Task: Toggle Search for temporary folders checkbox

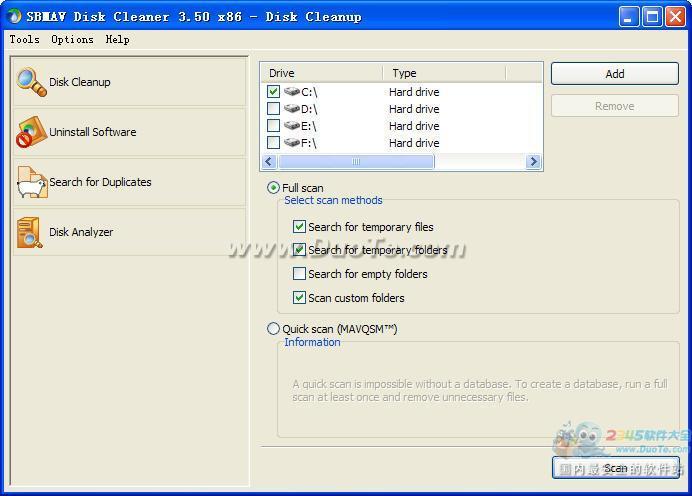Action: point(299,250)
